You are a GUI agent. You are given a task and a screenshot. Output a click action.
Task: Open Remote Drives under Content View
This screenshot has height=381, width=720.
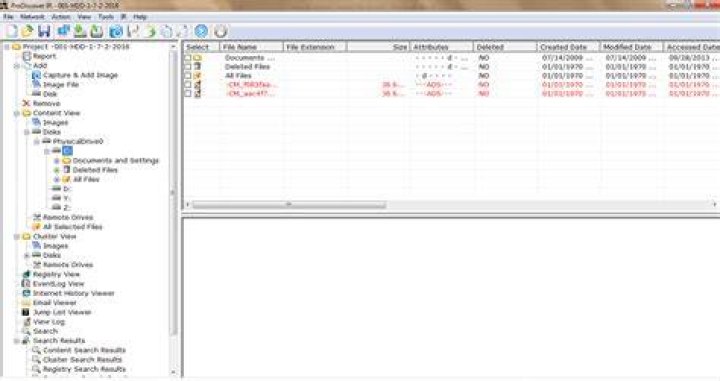pyautogui.click(x=68, y=217)
